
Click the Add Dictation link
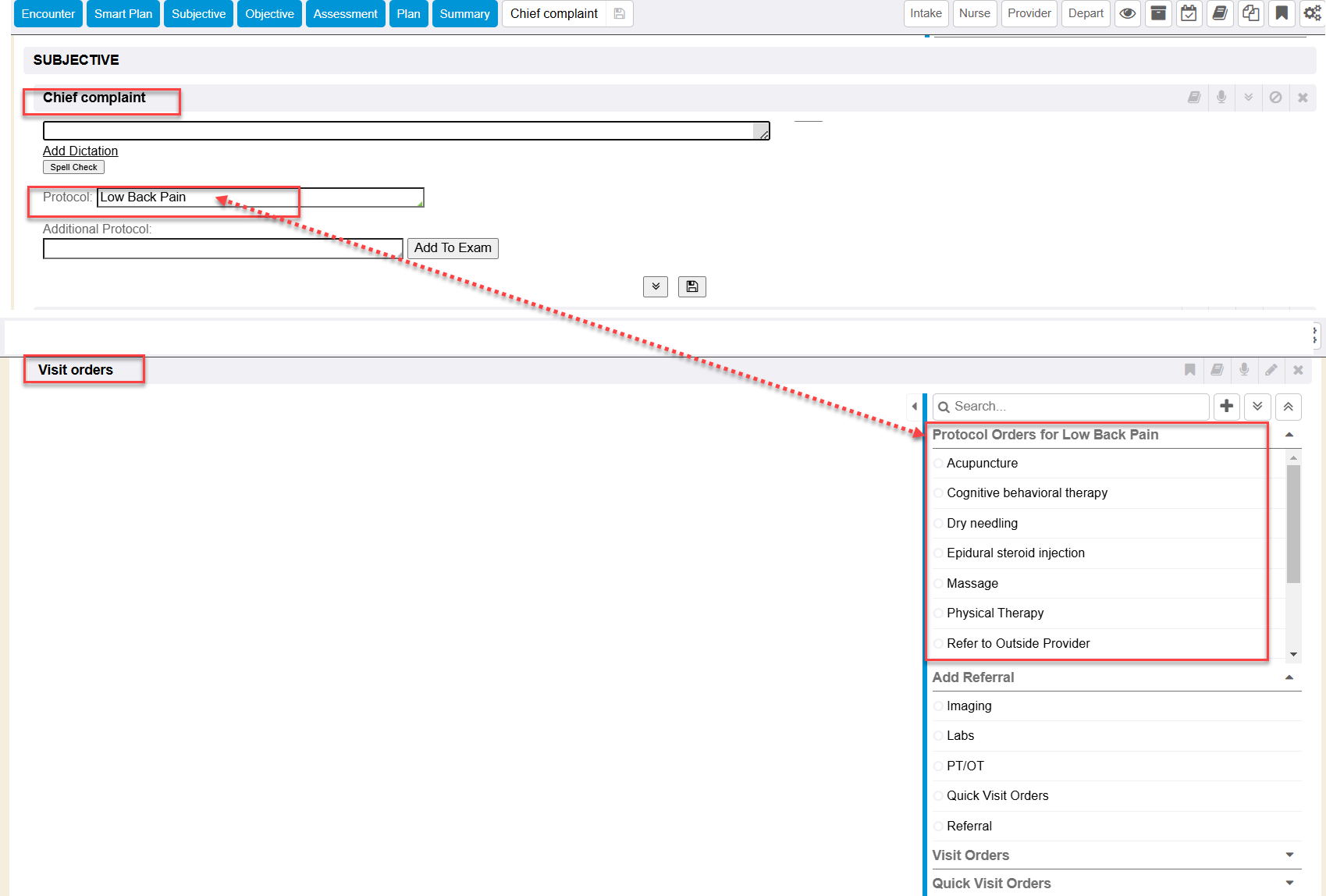[x=80, y=151]
